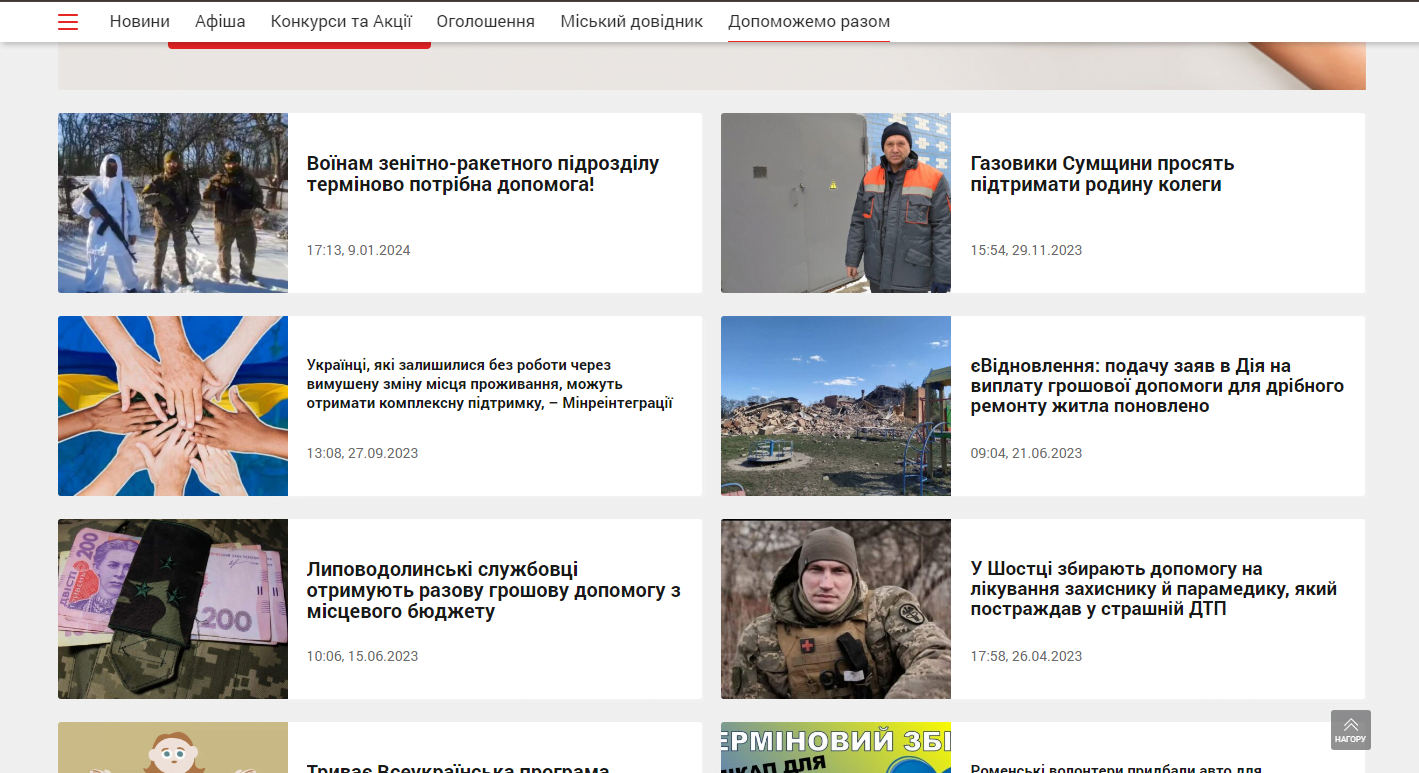Click the gas worker in uniform thumbnail

836,203
